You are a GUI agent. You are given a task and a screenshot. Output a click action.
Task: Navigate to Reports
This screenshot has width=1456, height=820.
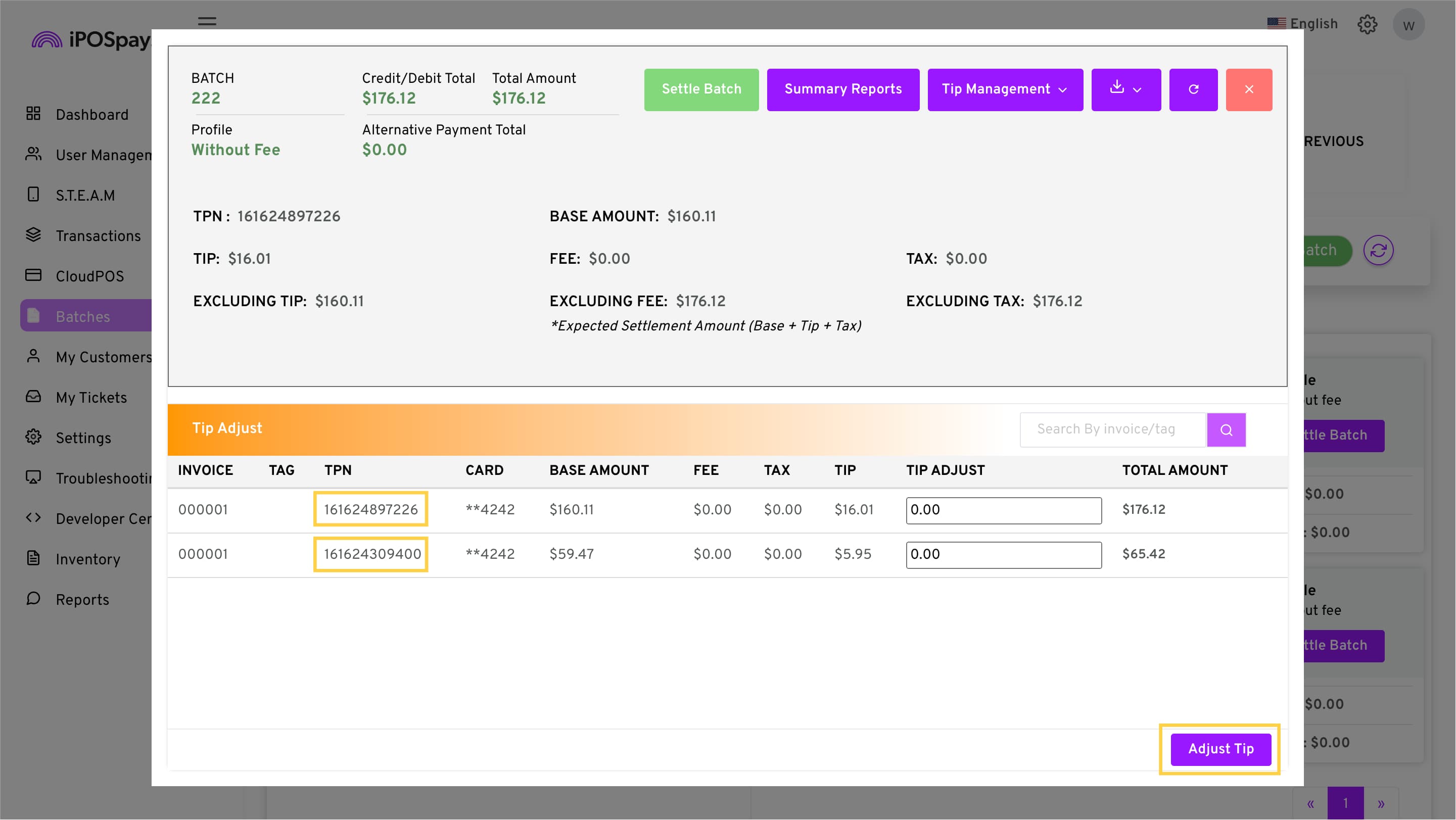(x=82, y=600)
